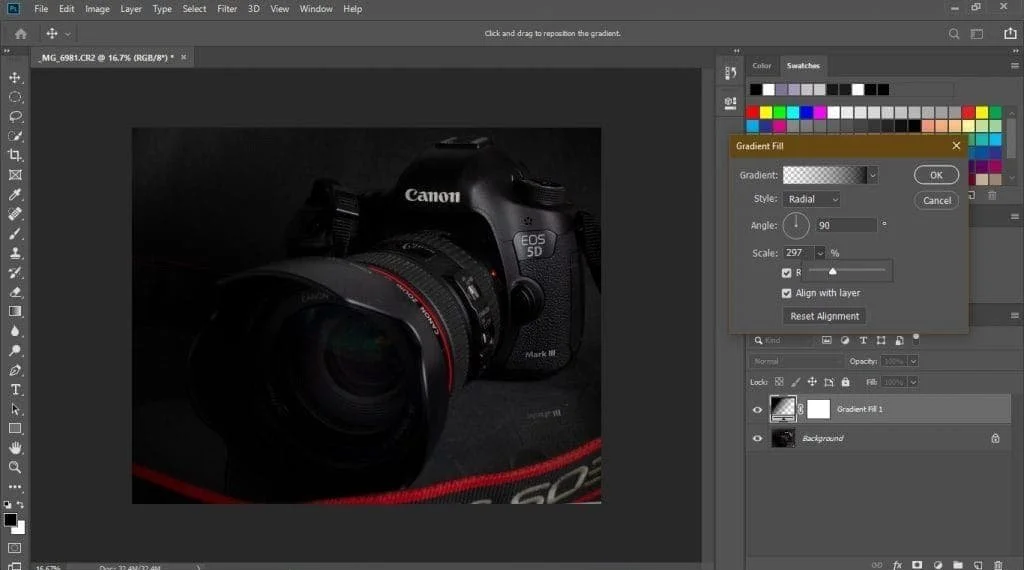
Task: Open the Image menu
Action: [97, 9]
